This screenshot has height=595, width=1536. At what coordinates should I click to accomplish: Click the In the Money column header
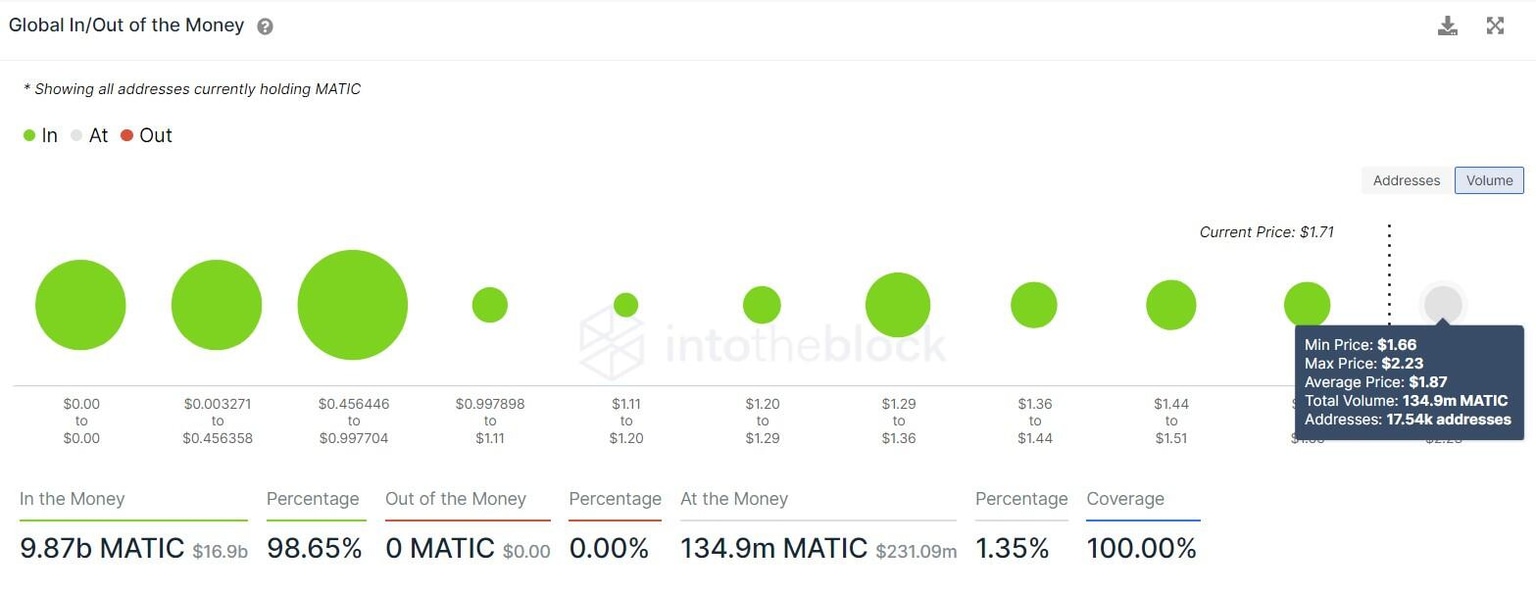(72, 499)
